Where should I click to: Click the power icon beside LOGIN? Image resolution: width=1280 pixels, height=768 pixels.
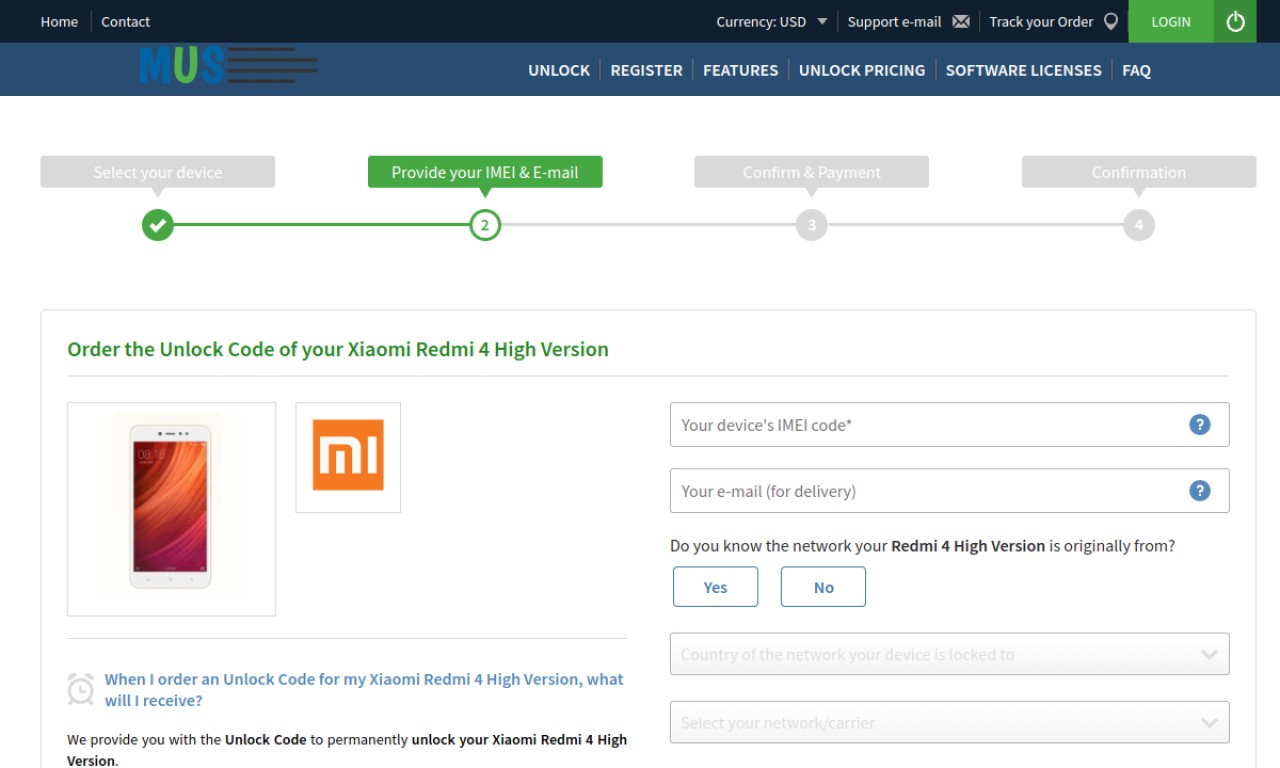pyautogui.click(x=1235, y=21)
